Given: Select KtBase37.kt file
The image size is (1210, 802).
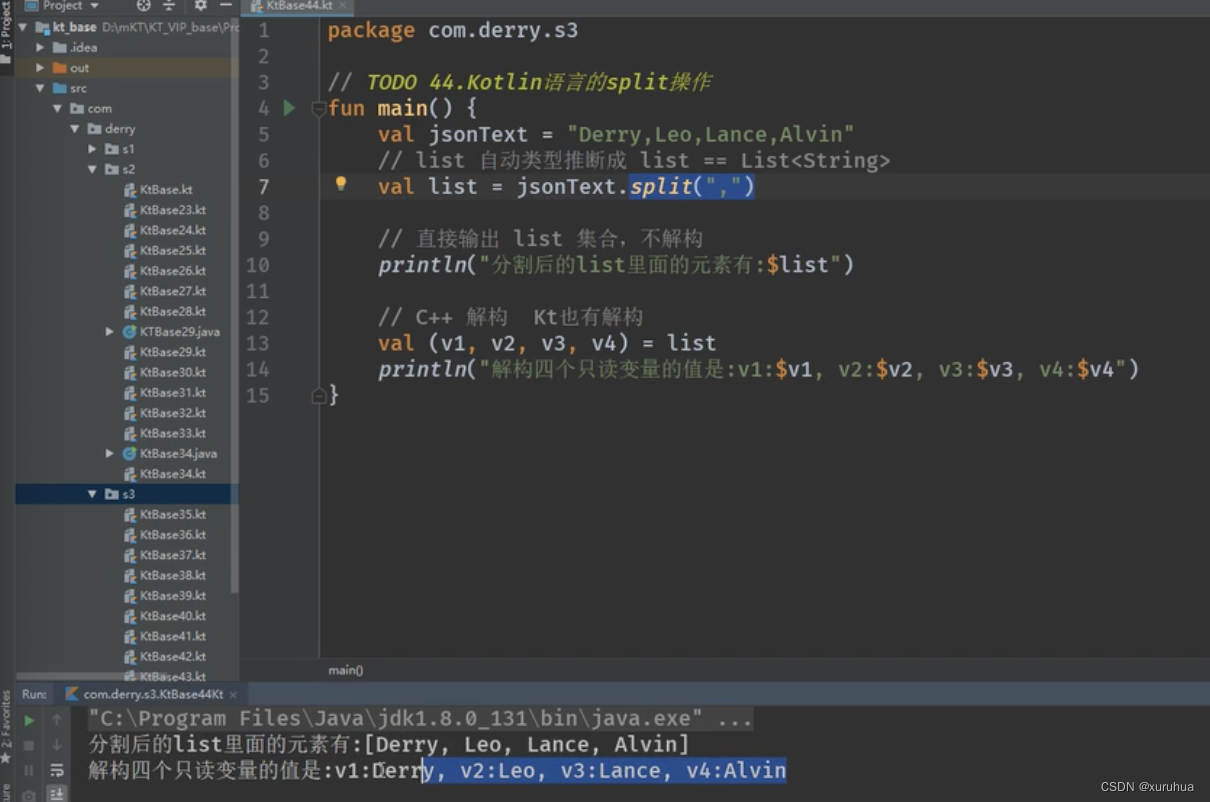Looking at the screenshot, I should tap(165, 555).
